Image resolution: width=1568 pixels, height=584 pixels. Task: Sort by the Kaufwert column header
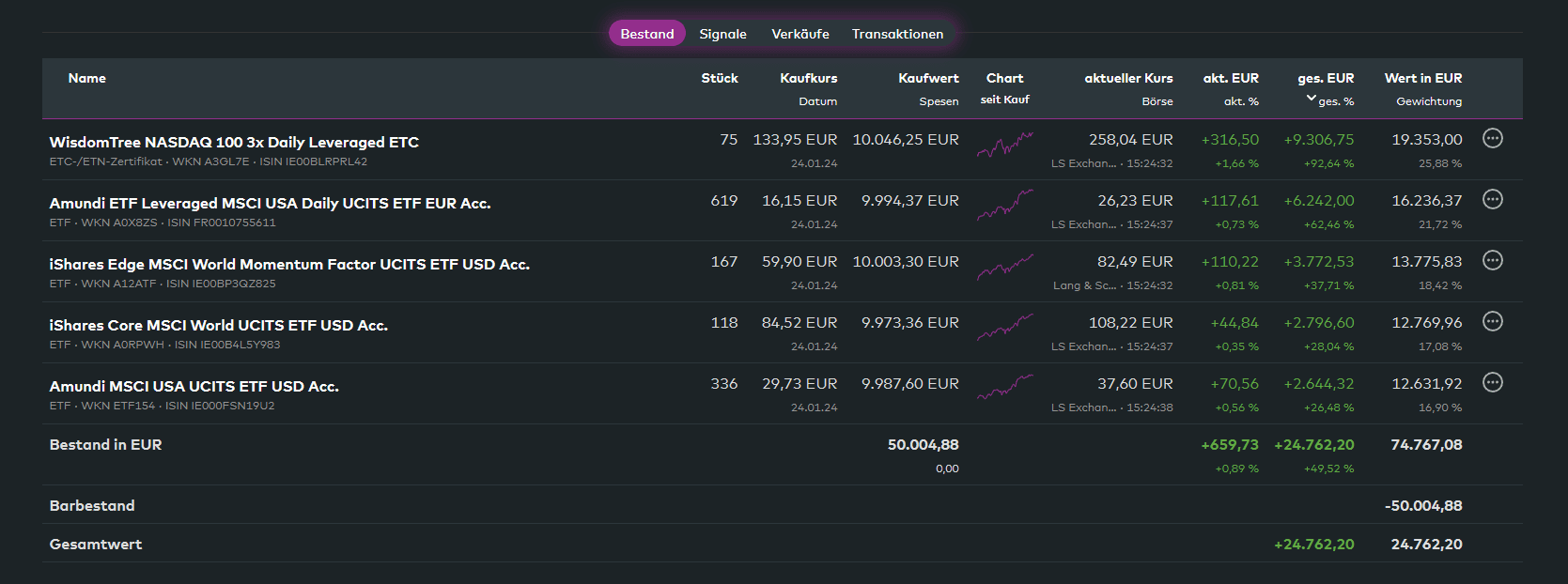tap(927, 79)
